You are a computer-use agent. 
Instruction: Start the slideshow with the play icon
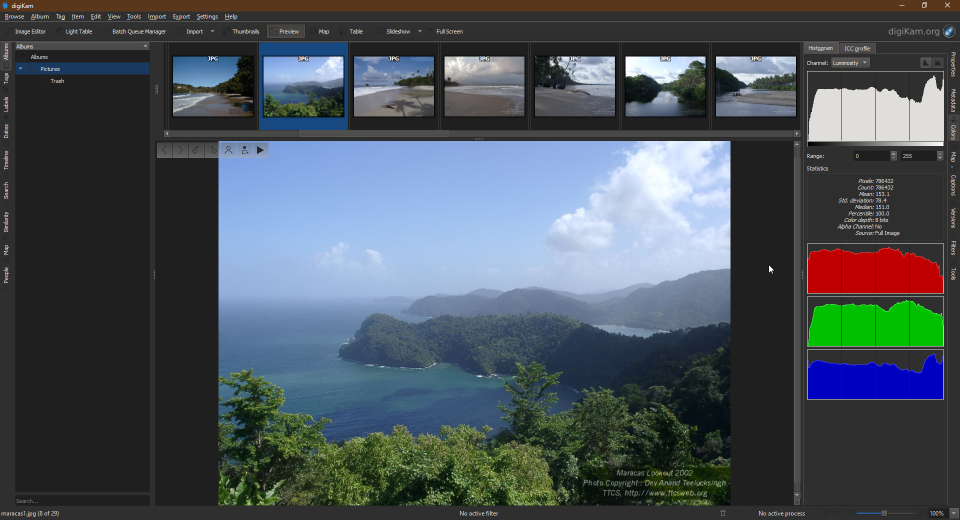point(261,150)
